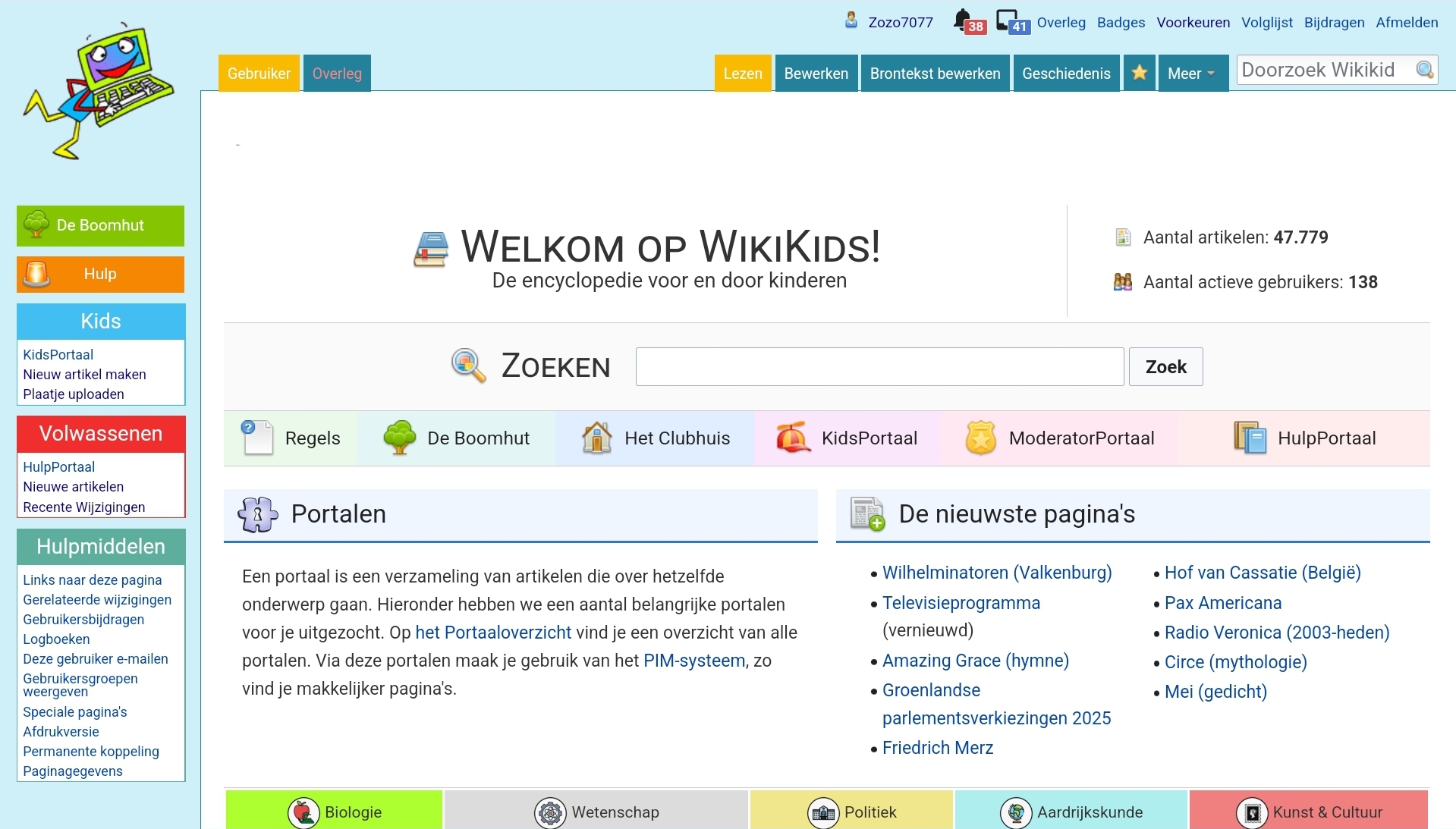Open the PIM-systeem link
Viewport: 1456px width, 829px height.
coord(694,661)
